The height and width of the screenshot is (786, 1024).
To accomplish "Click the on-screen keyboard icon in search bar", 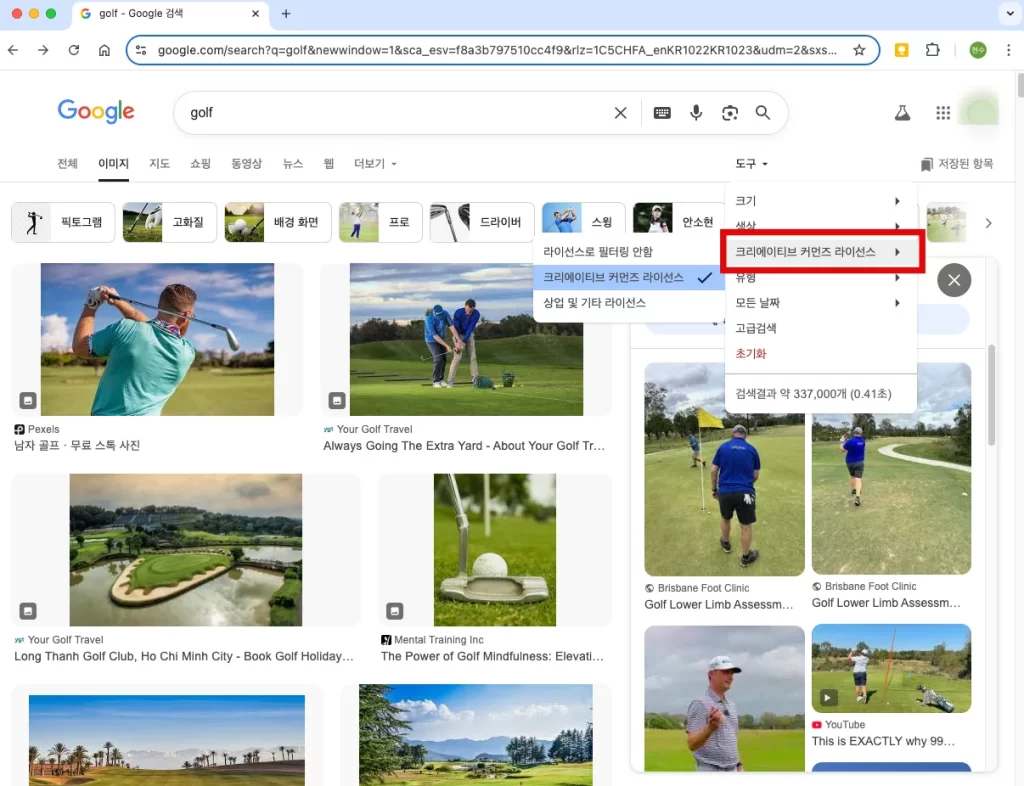I will tap(662, 113).
